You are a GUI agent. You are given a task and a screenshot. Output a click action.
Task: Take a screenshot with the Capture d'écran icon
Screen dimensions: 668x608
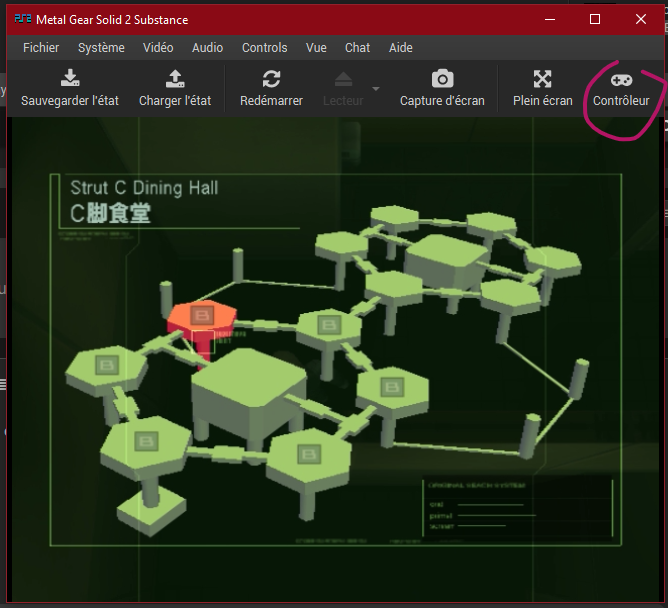[442, 79]
